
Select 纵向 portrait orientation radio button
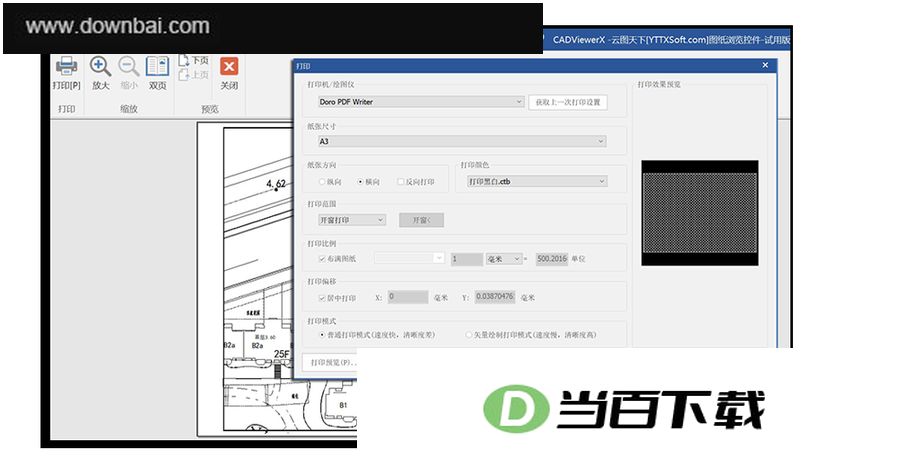click(322, 181)
